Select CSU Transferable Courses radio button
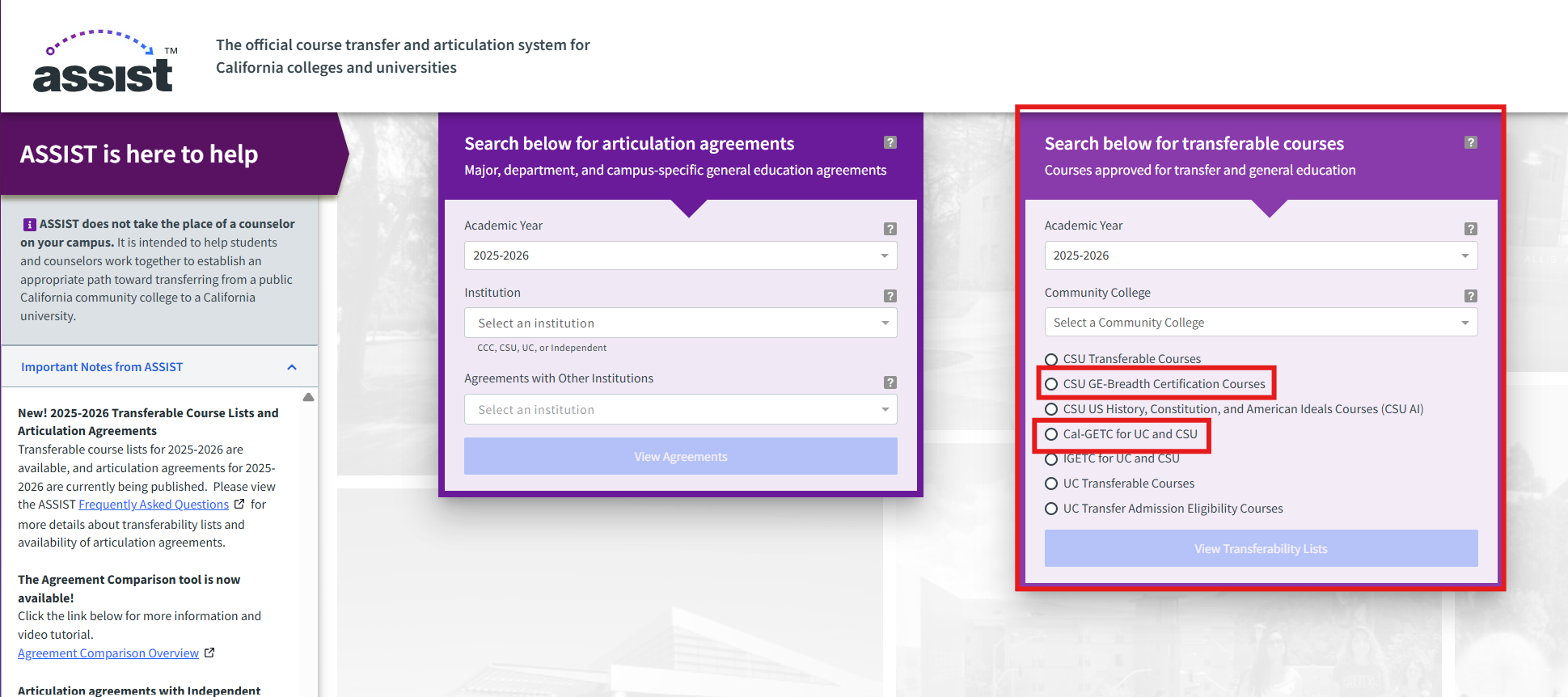The width and height of the screenshot is (1568, 697). coord(1051,359)
